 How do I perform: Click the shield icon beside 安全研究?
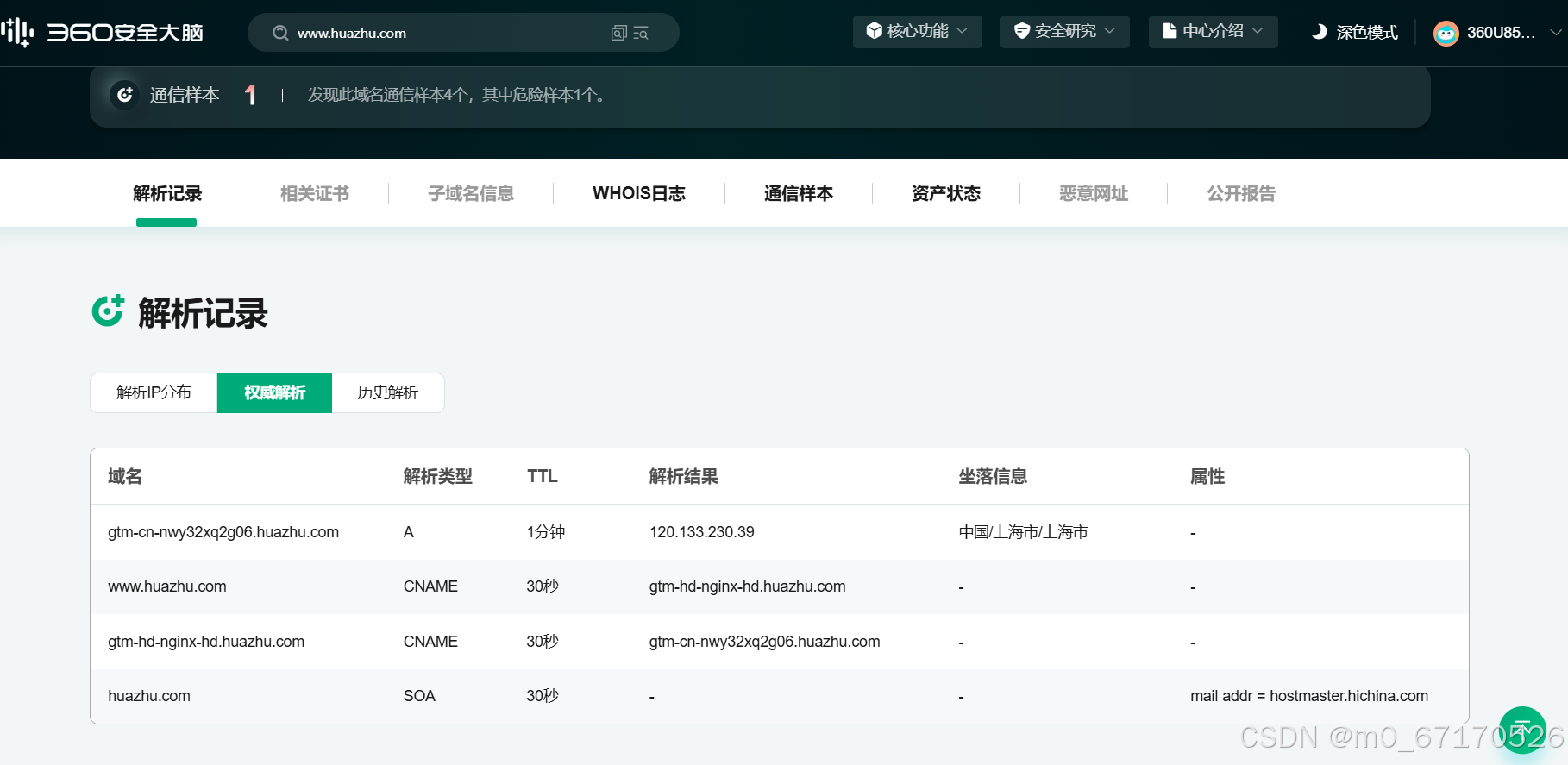(x=1022, y=31)
